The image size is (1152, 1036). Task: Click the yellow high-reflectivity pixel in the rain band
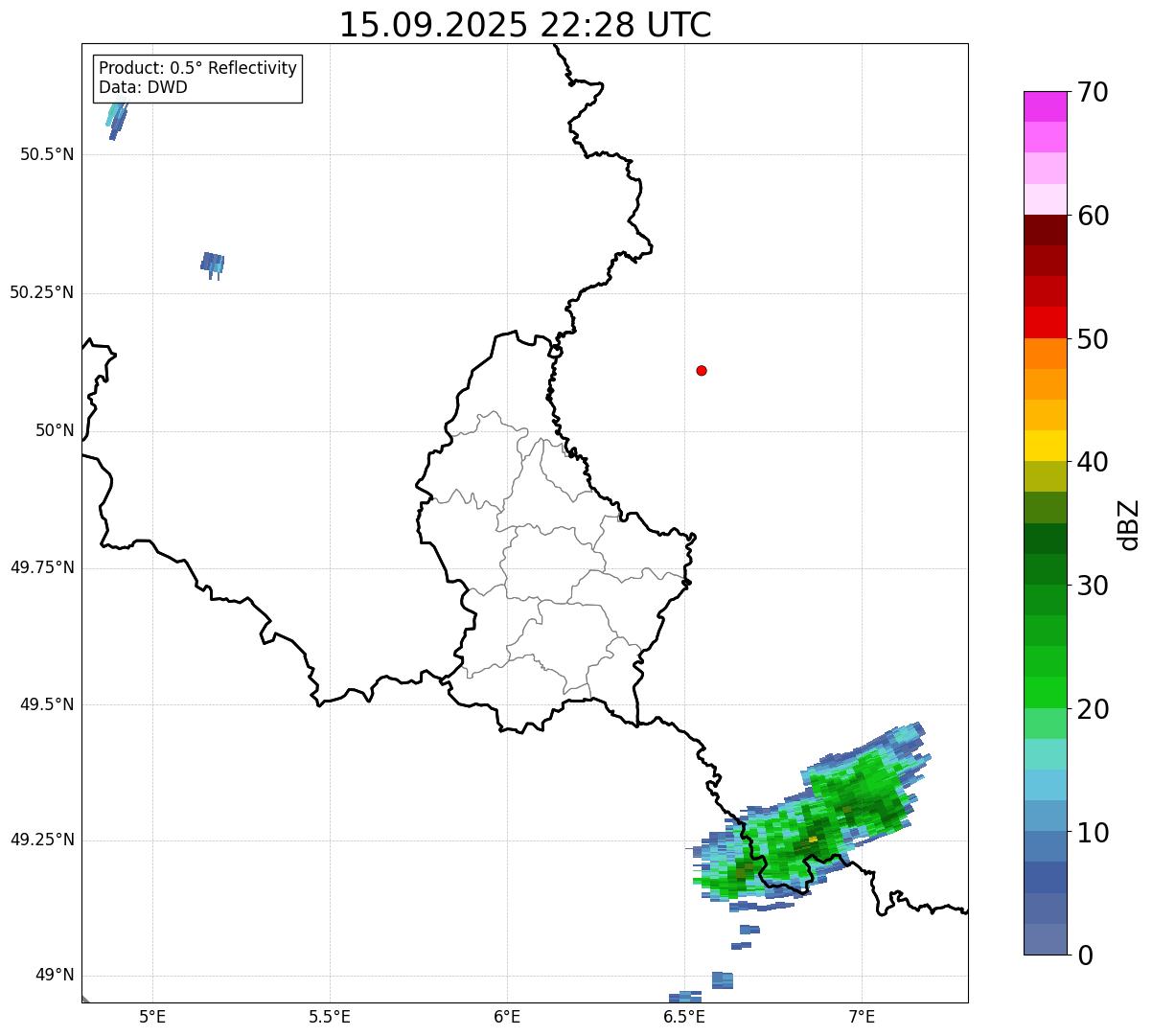coord(813,839)
